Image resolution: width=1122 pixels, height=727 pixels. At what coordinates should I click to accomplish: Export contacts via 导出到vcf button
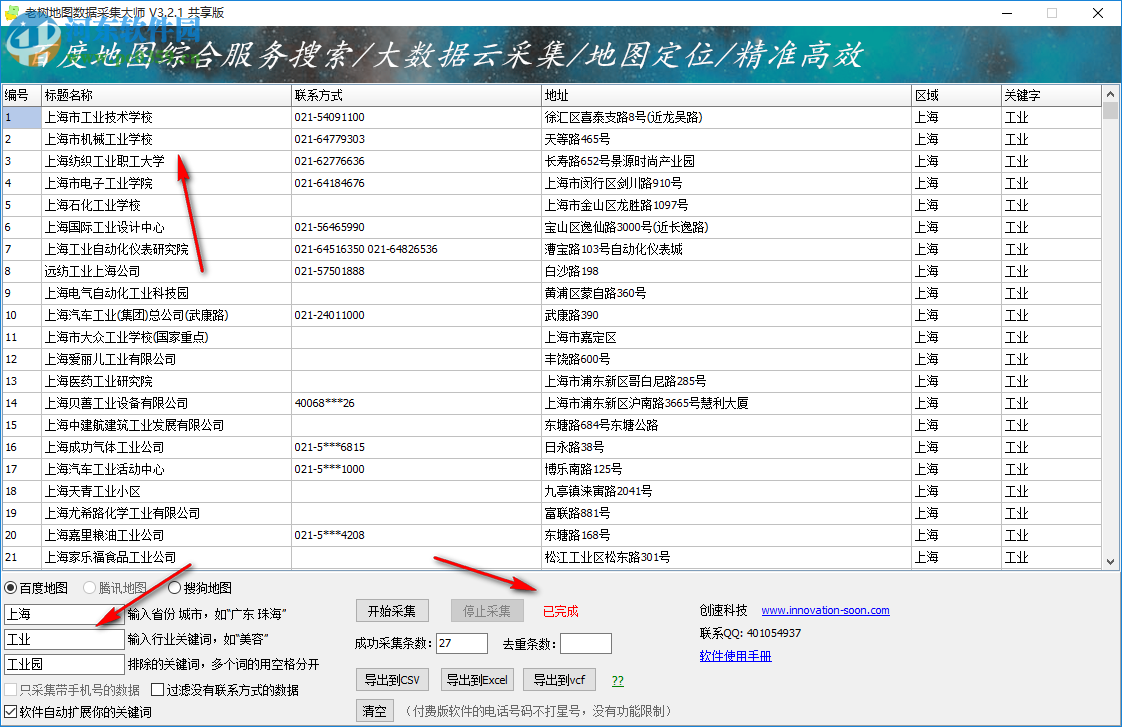[x=558, y=679]
